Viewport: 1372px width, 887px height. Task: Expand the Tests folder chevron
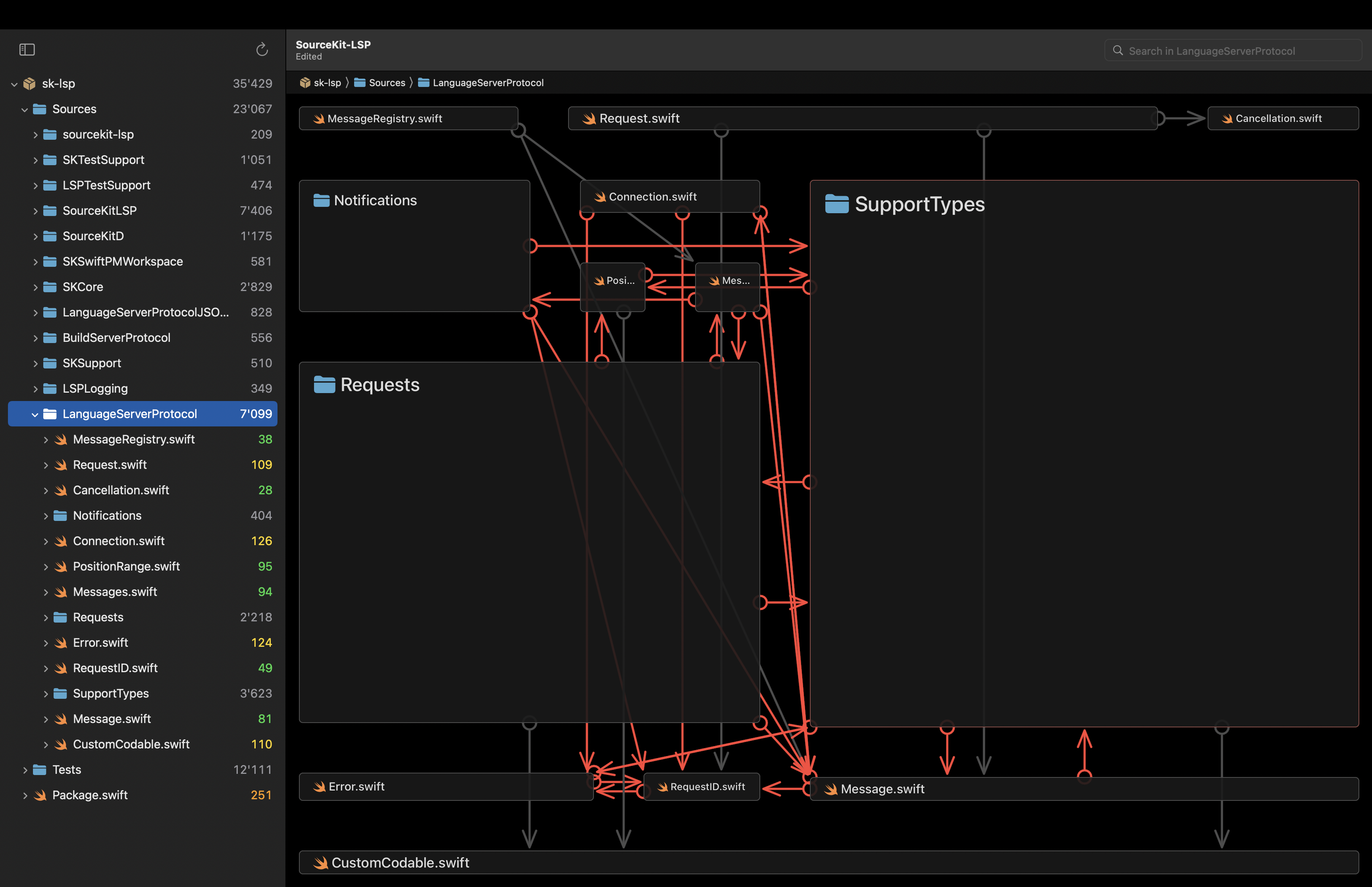(x=25, y=770)
